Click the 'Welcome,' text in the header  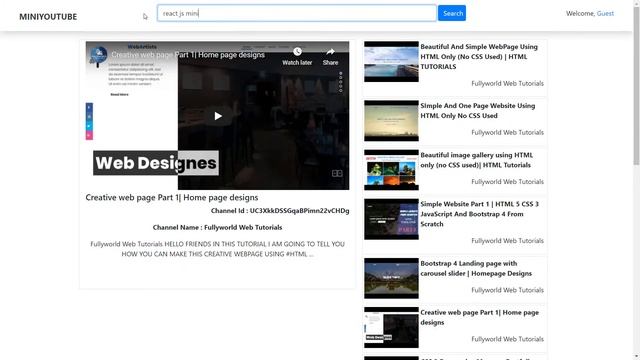(580, 13)
